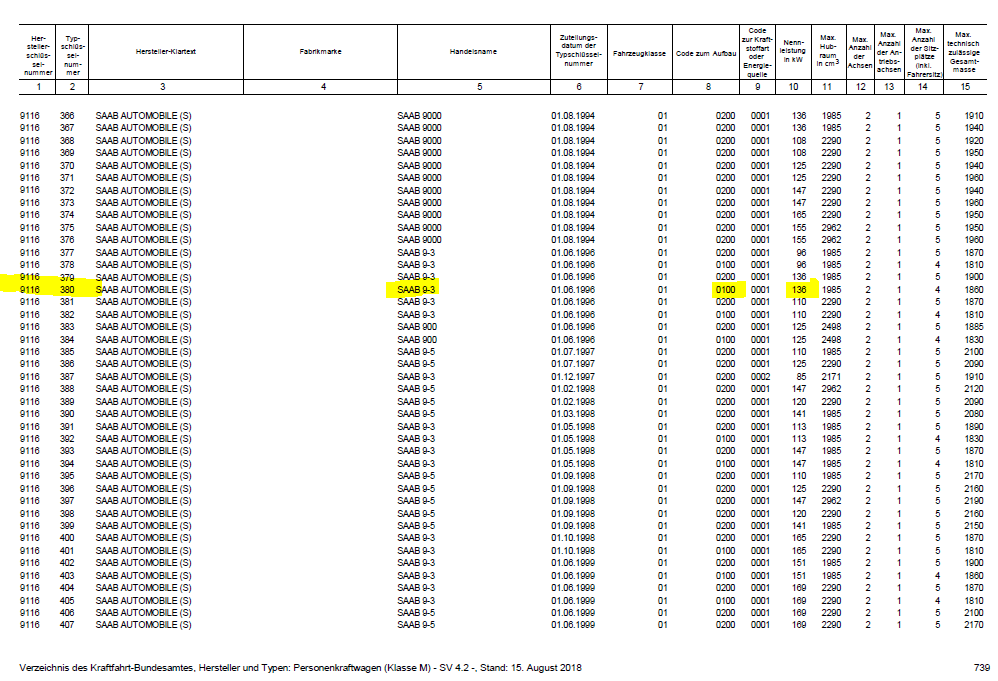Click 'SAAB 900' trade name in row 384
998x681 pixels.
point(417,339)
